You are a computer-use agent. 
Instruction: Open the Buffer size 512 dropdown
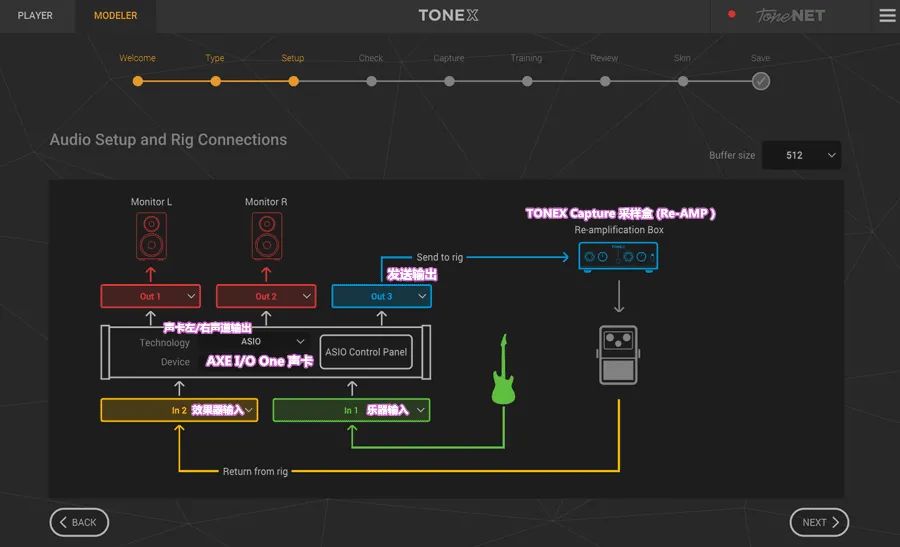pos(801,155)
